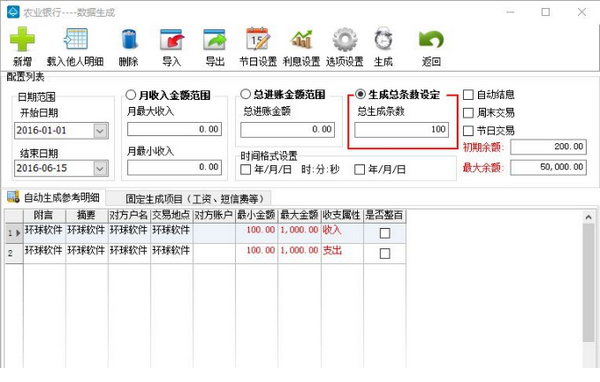Click the 摘要 column header

[x=87, y=215]
